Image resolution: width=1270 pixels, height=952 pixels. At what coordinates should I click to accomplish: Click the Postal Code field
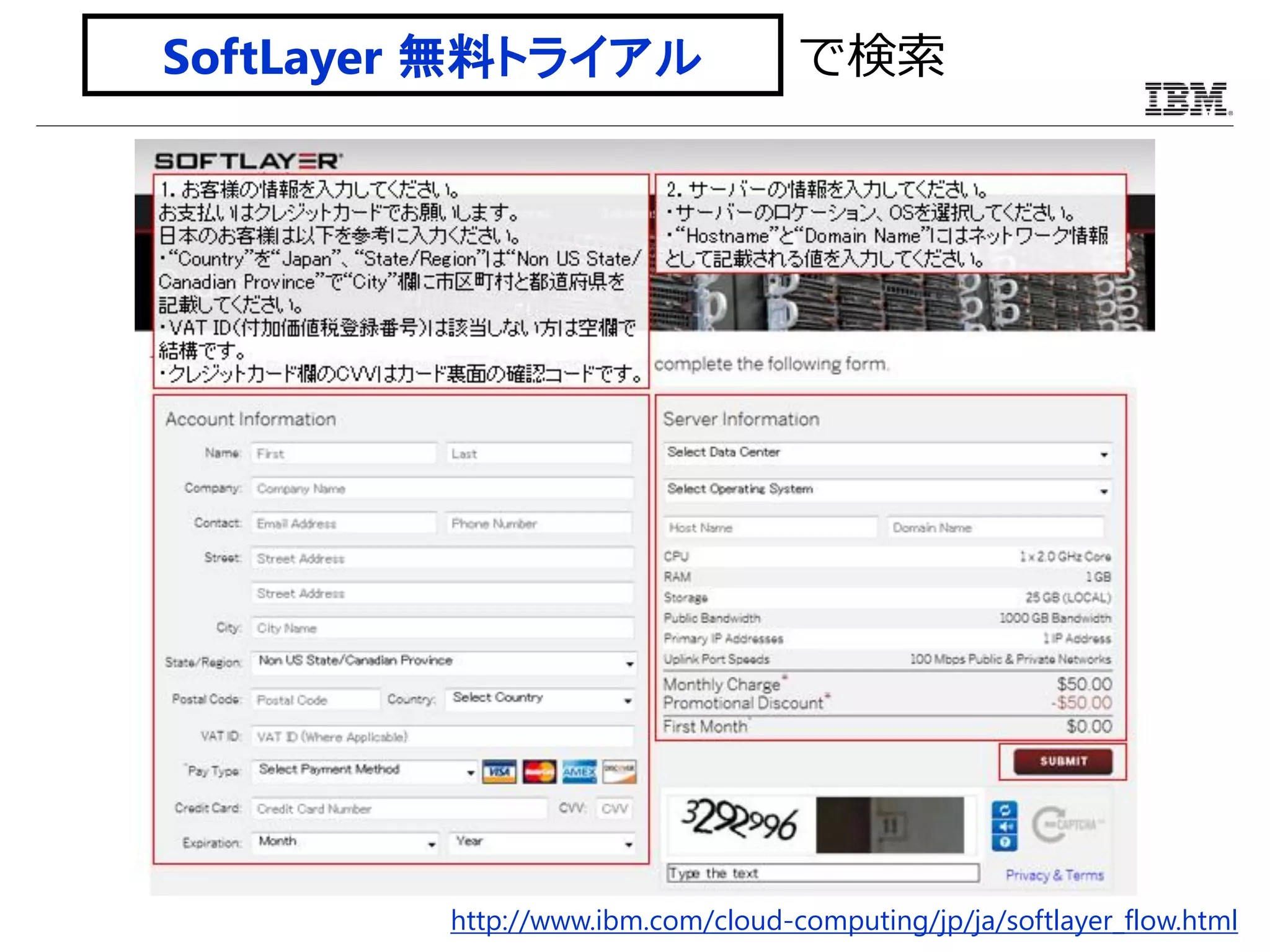point(316,700)
